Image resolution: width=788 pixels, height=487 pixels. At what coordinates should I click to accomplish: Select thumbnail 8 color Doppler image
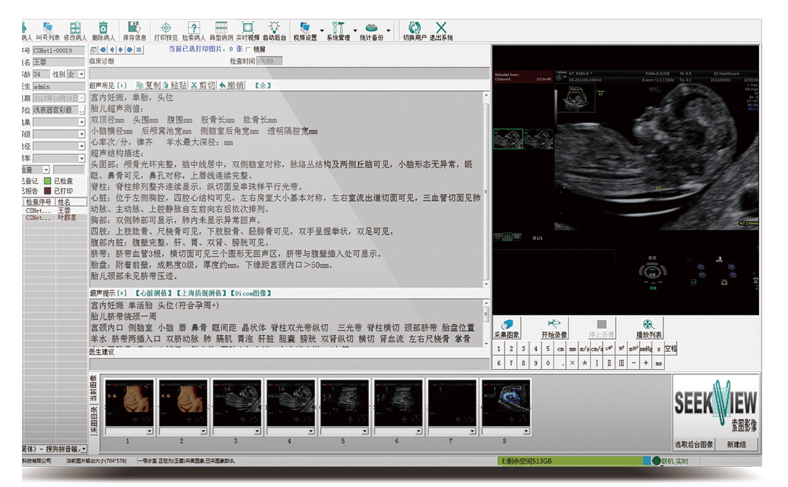pyautogui.click(x=506, y=403)
